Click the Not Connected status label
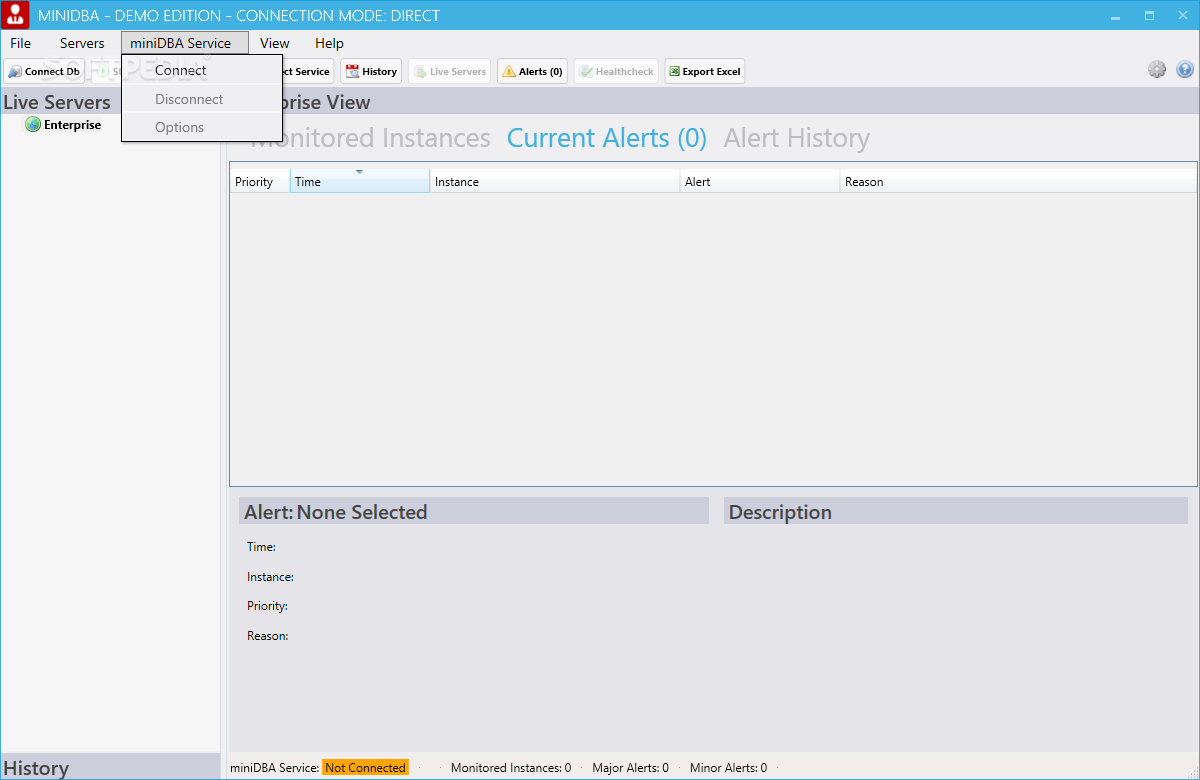This screenshot has width=1200, height=780. point(365,768)
